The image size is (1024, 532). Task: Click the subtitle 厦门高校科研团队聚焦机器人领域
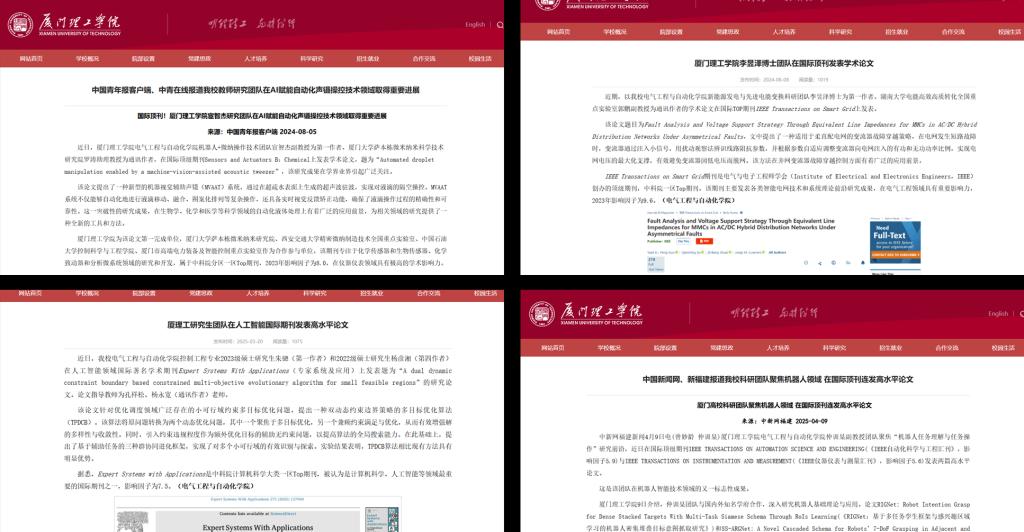784,405
